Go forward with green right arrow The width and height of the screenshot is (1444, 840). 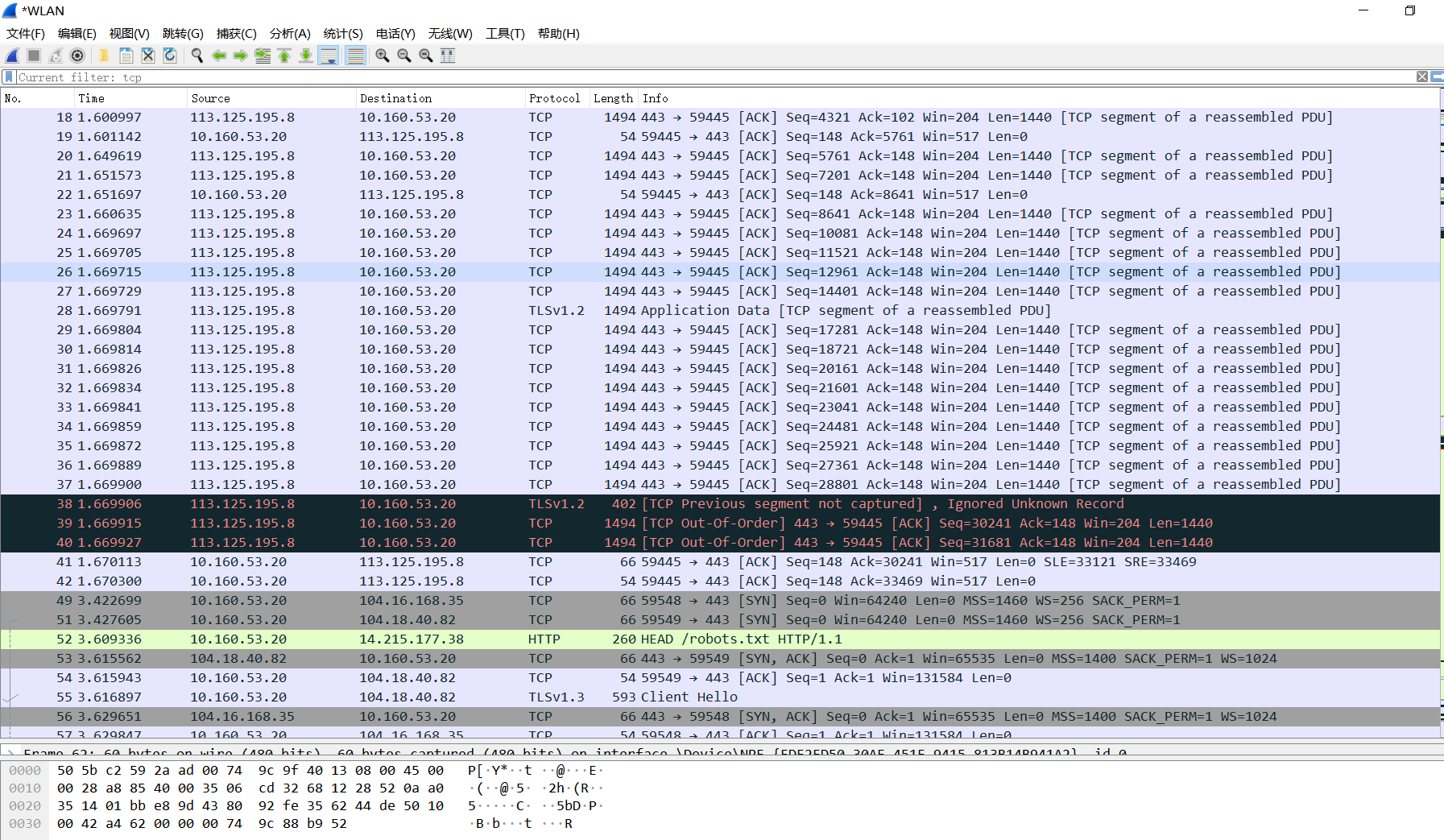point(240,56)
